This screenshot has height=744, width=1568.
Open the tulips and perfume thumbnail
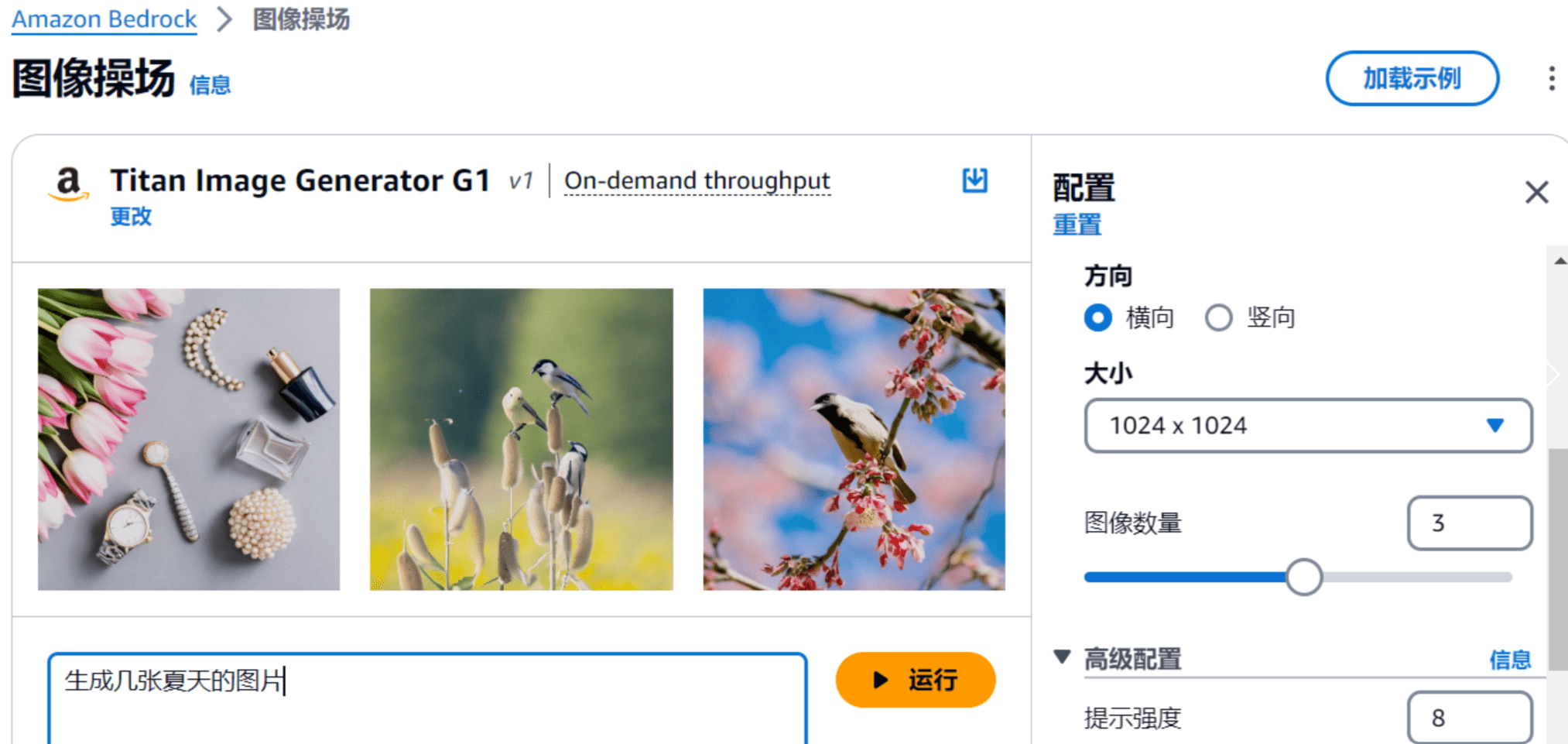click(189, 439)
